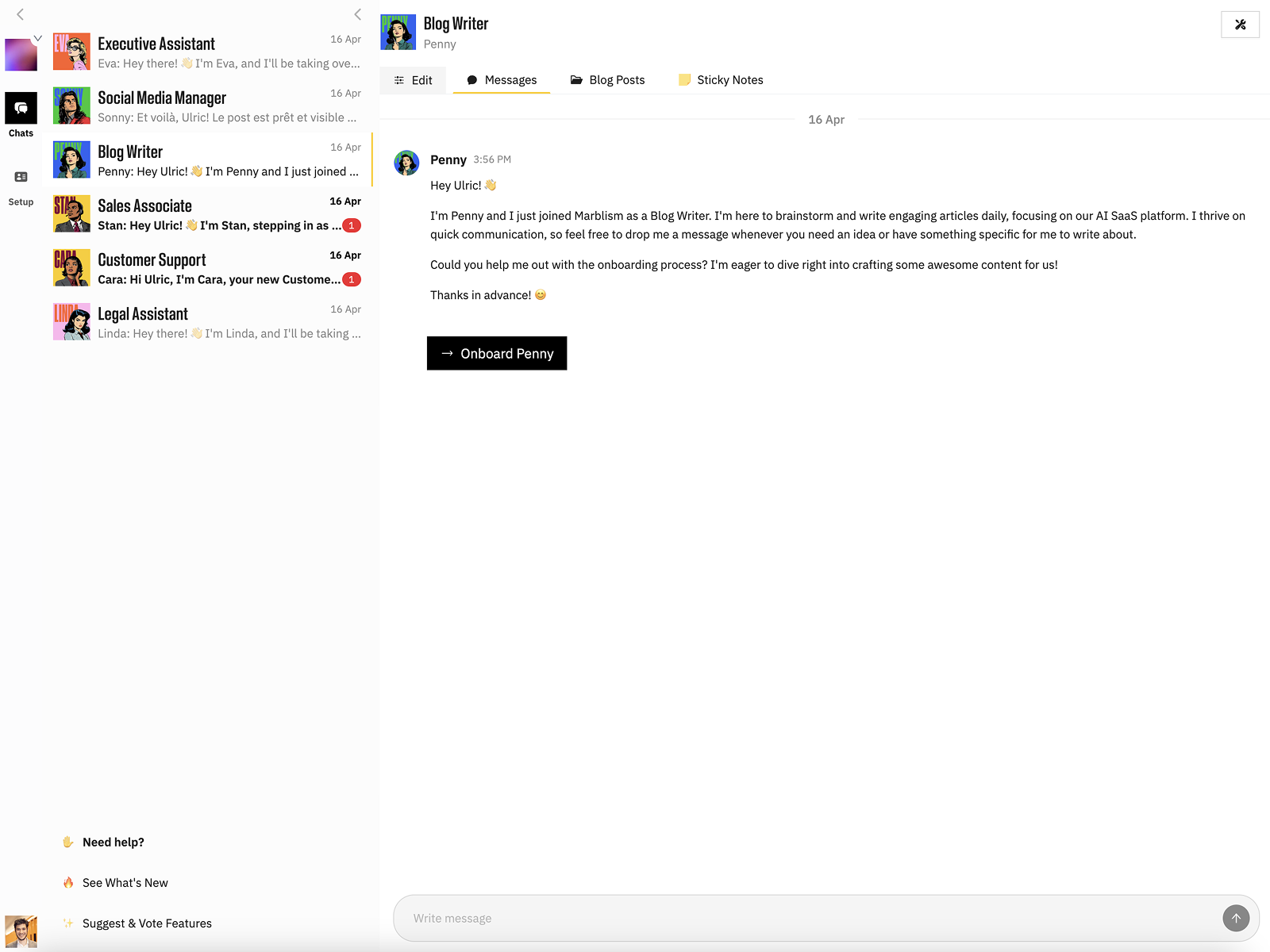Click the fire icon next to See What's New
1270x952 pixels.
pos(70,882)
